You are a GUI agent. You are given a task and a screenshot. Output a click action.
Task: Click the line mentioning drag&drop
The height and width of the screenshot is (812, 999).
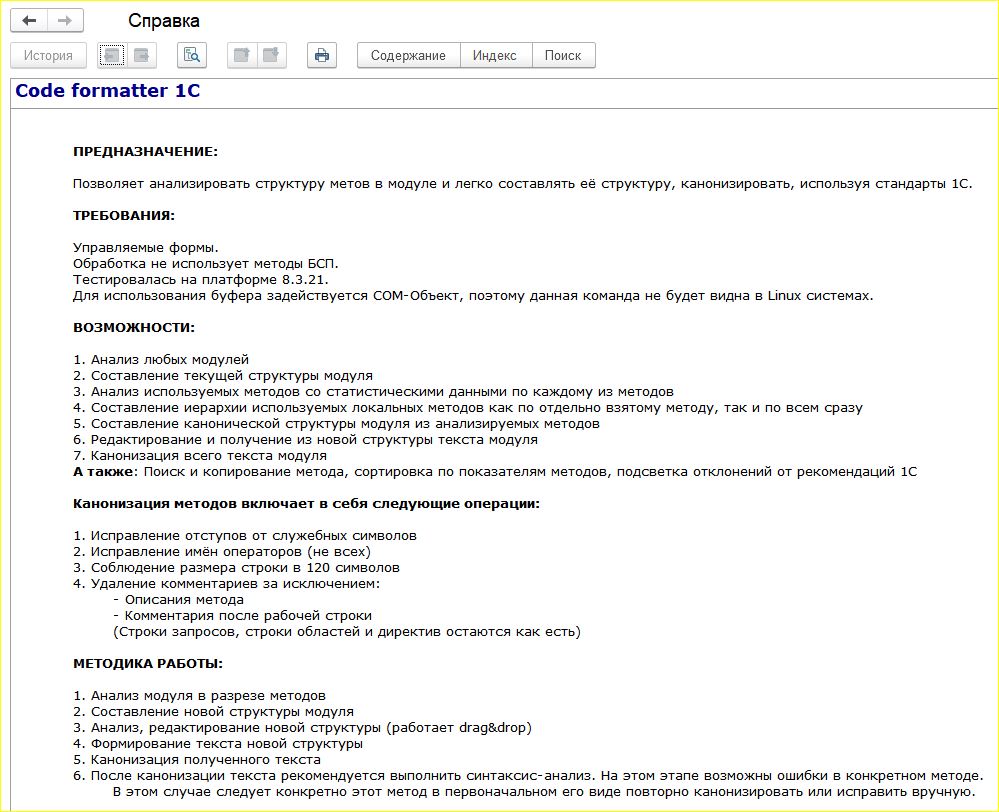(302, 727)
